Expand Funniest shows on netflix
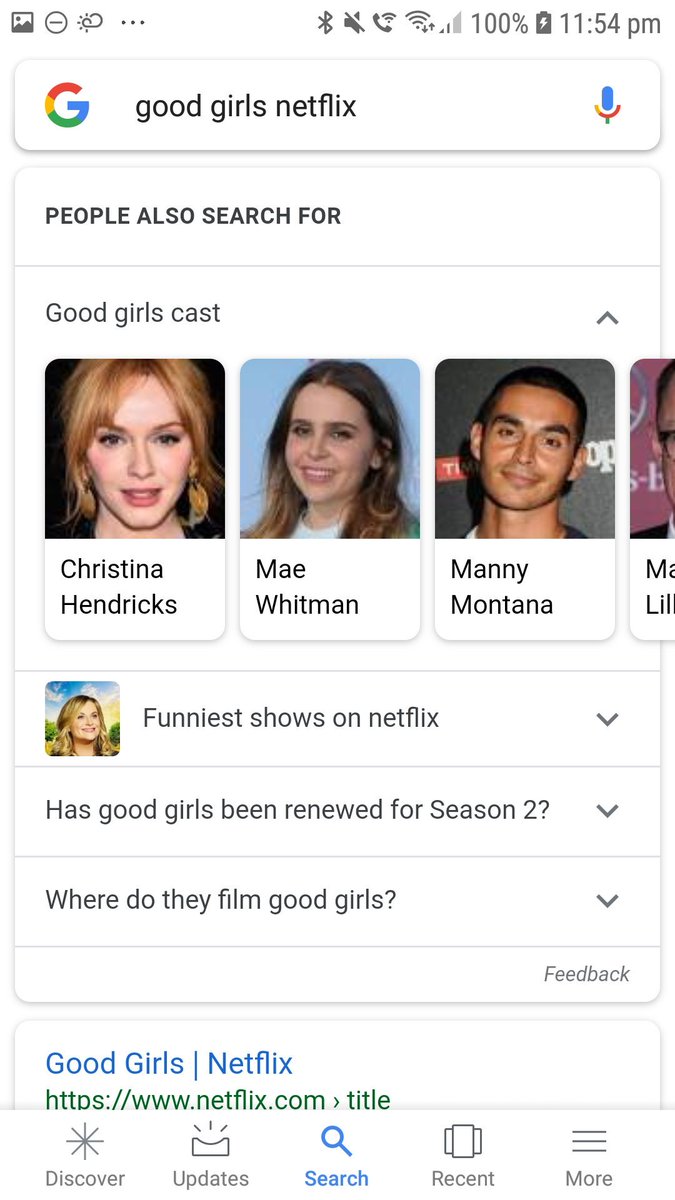Image resolution: width=675 pixels, height=1200 pixels. 337,718
